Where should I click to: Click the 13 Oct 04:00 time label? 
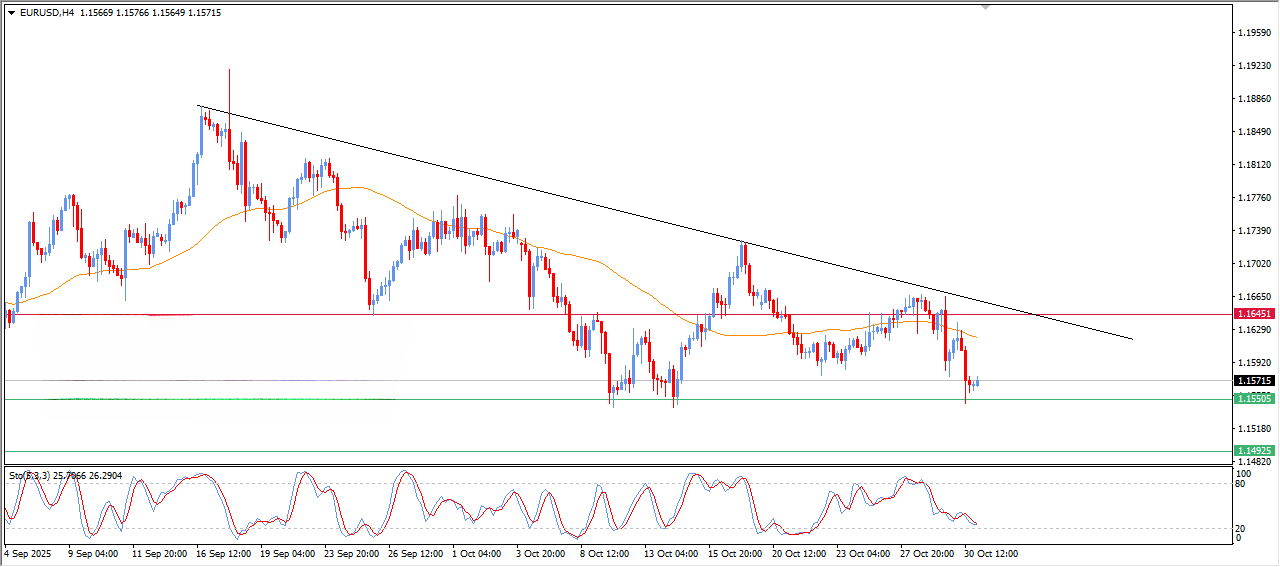(671, 553)
